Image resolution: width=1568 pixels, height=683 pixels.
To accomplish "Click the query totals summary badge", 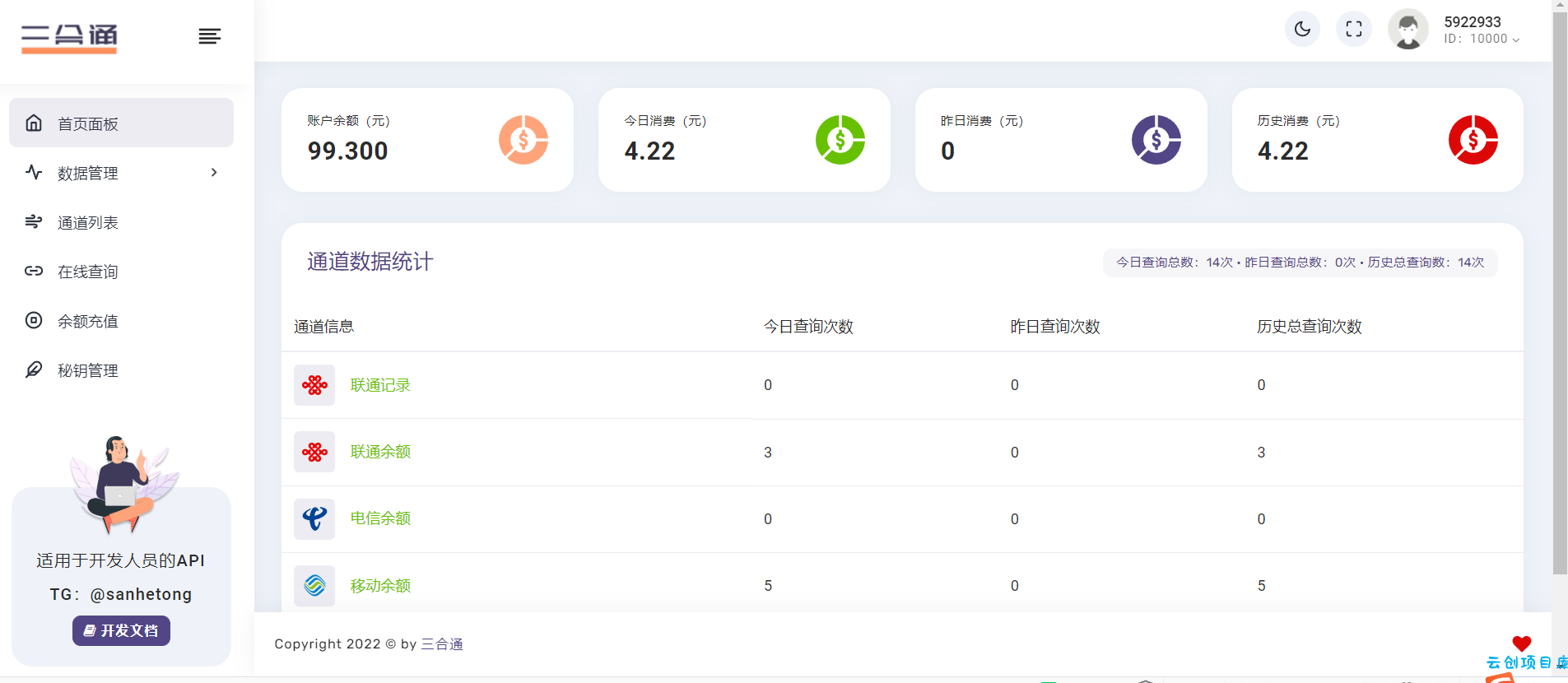I will (1300, 263).
